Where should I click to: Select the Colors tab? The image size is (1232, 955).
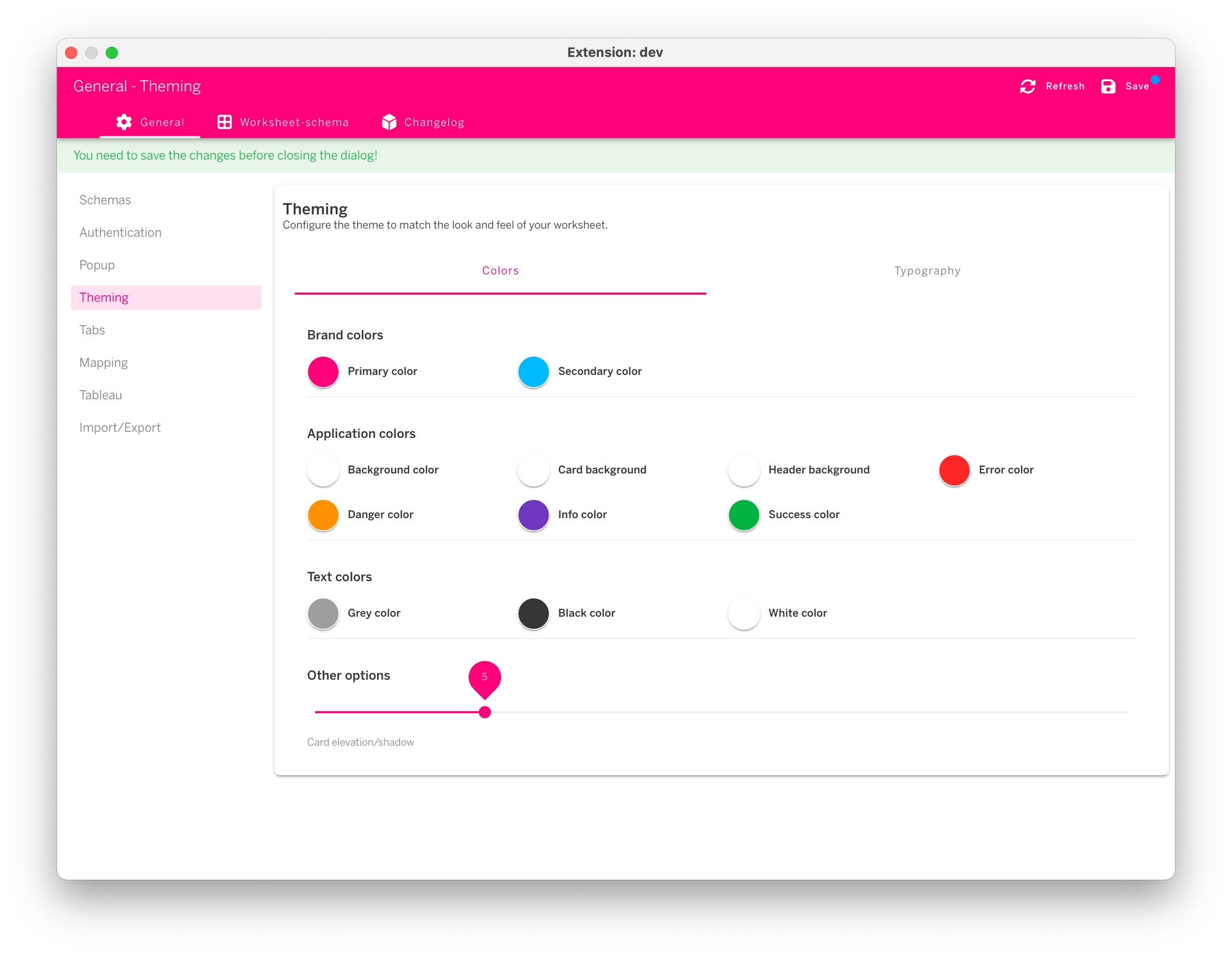click(x=500, y=271)
